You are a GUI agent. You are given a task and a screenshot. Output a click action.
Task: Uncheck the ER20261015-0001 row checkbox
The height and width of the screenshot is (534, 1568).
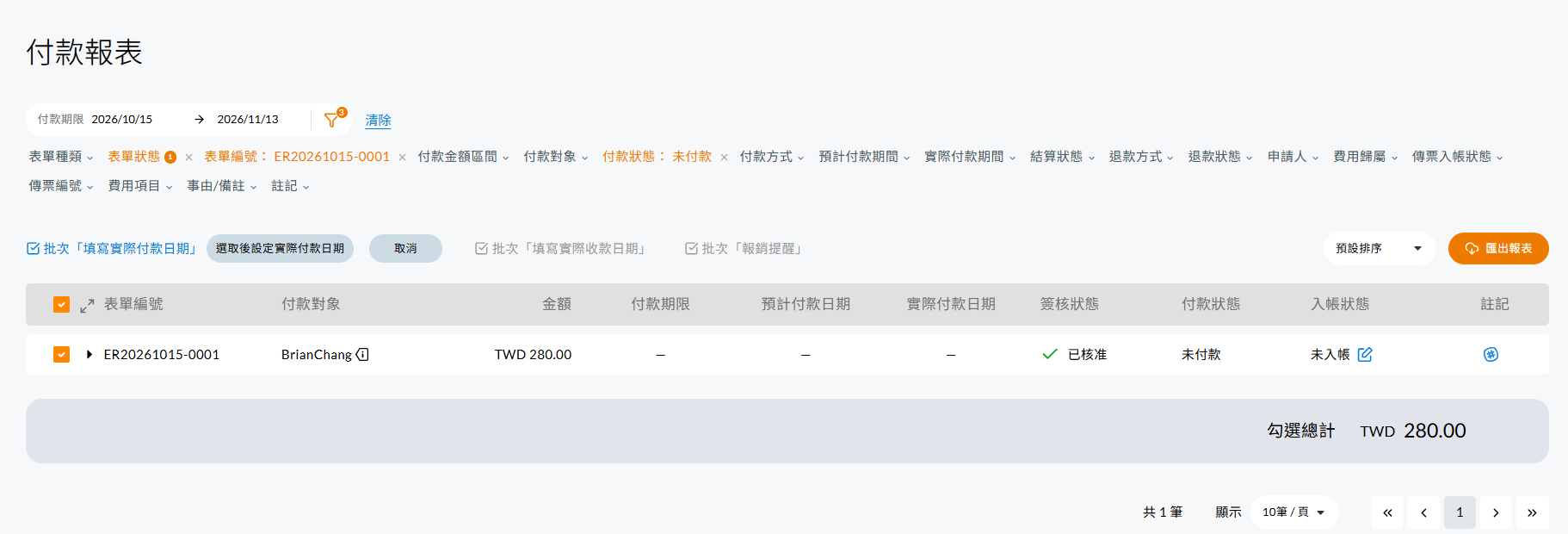[61, 354]
